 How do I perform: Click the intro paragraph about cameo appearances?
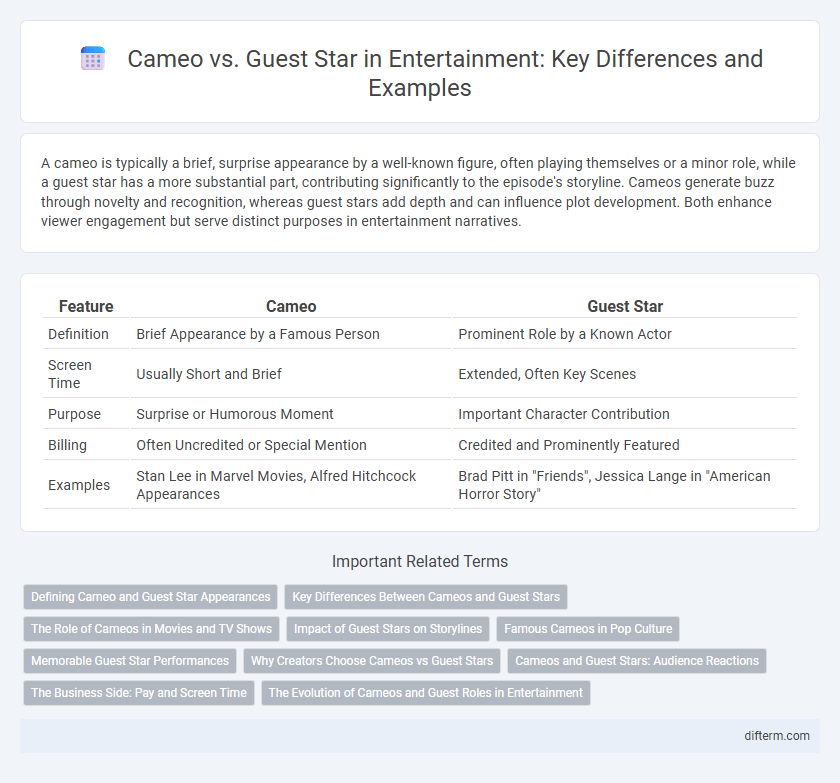point(418,192)
